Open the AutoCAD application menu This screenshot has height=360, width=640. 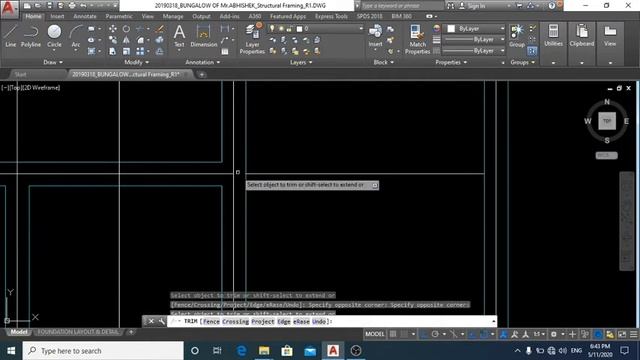pos(8,9)
